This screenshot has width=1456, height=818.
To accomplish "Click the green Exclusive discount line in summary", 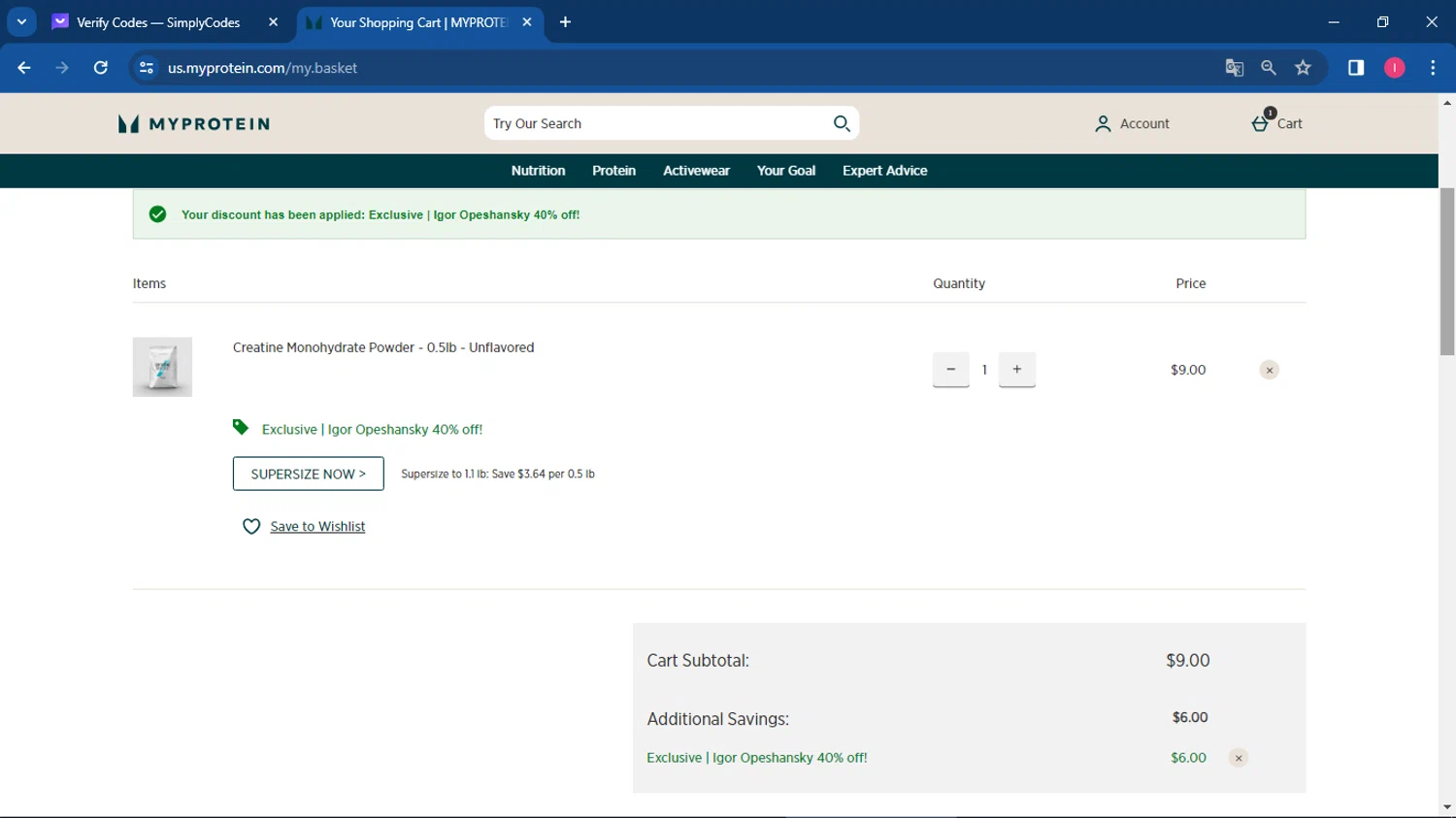I will click(757, 758).
